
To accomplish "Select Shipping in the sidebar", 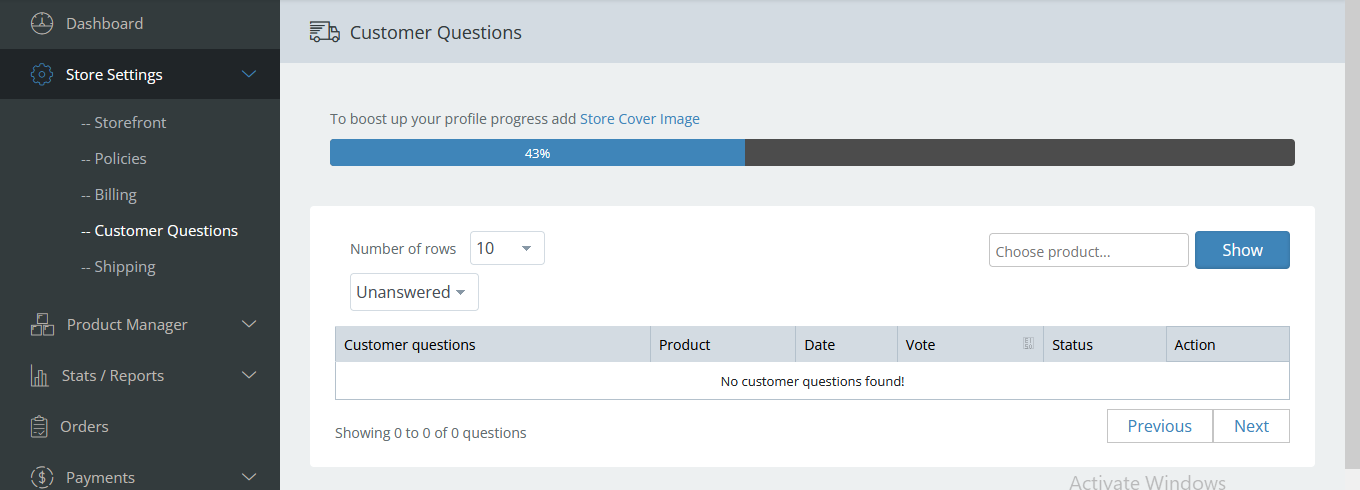I will [x=118, y=267].
